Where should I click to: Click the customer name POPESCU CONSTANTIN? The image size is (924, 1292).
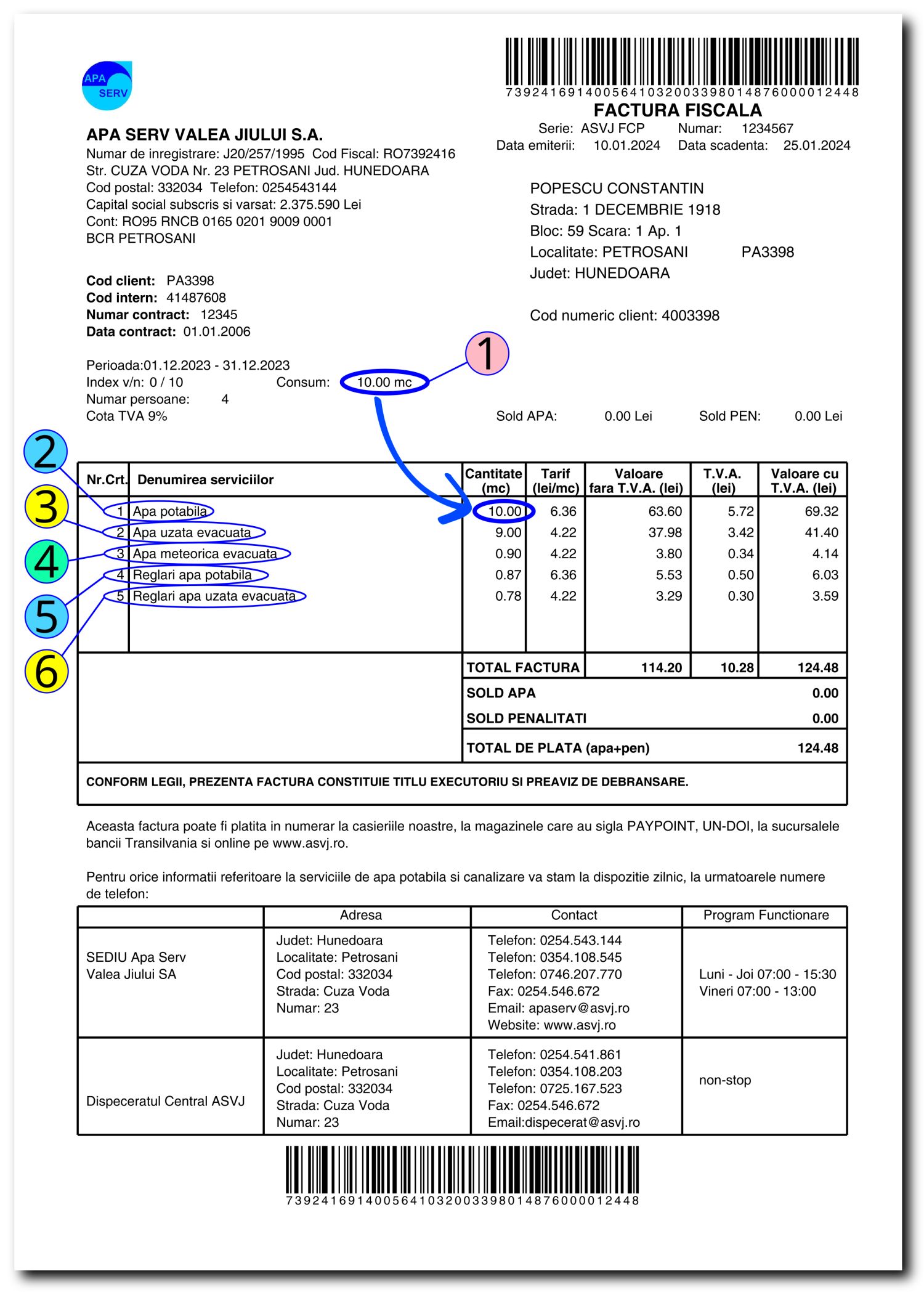pyautogui.click(x=617, y=189)
